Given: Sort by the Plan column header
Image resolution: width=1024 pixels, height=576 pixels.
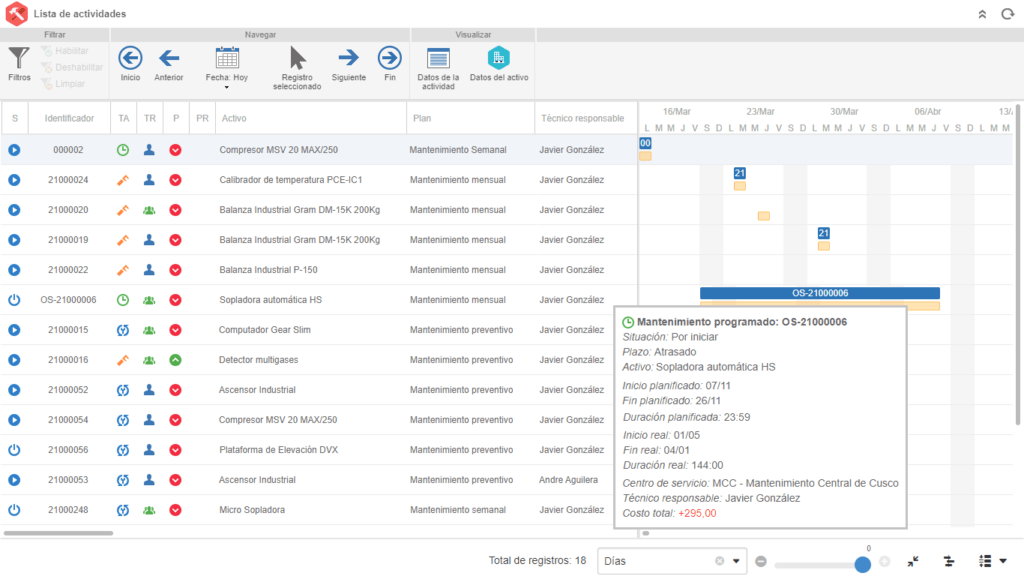Looking at the screenshot, I should pyautogui.click(x=422, y=118).
